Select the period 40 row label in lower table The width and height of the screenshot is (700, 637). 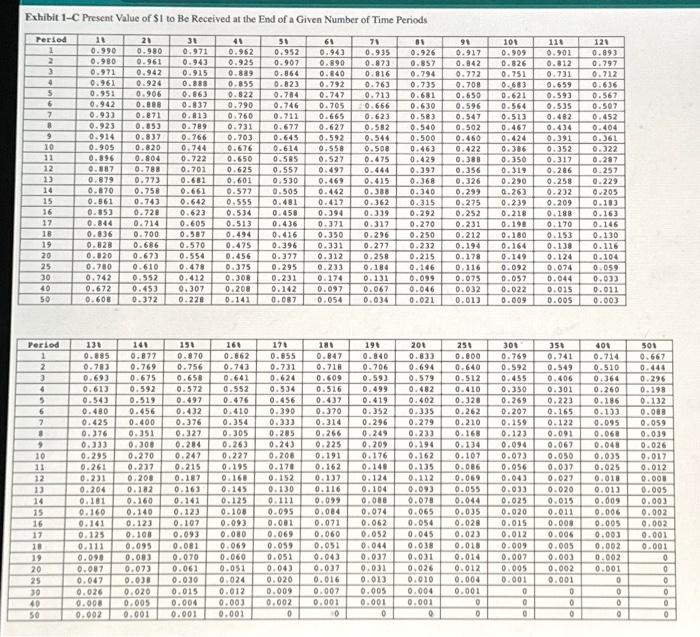(x=35, y=604)
